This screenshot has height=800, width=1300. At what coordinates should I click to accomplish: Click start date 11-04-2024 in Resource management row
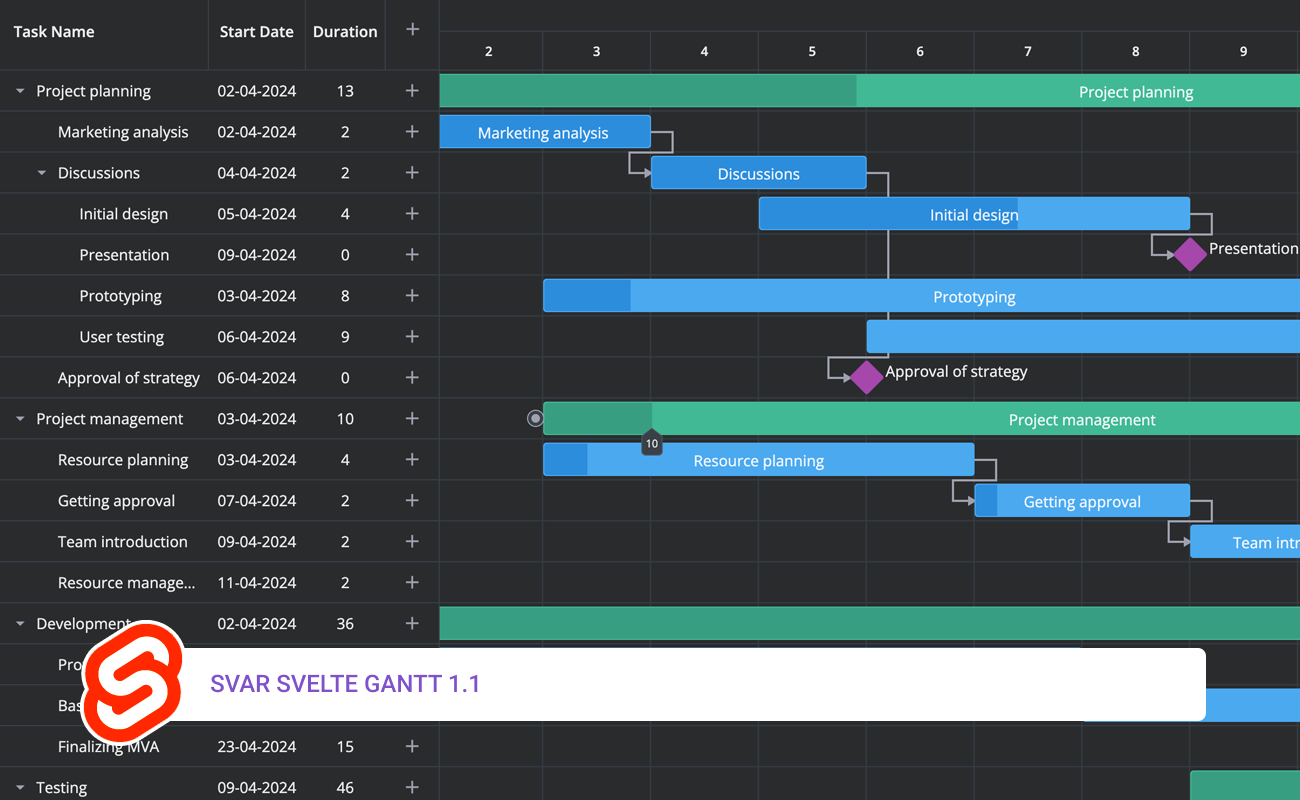[x=257, y=583]
